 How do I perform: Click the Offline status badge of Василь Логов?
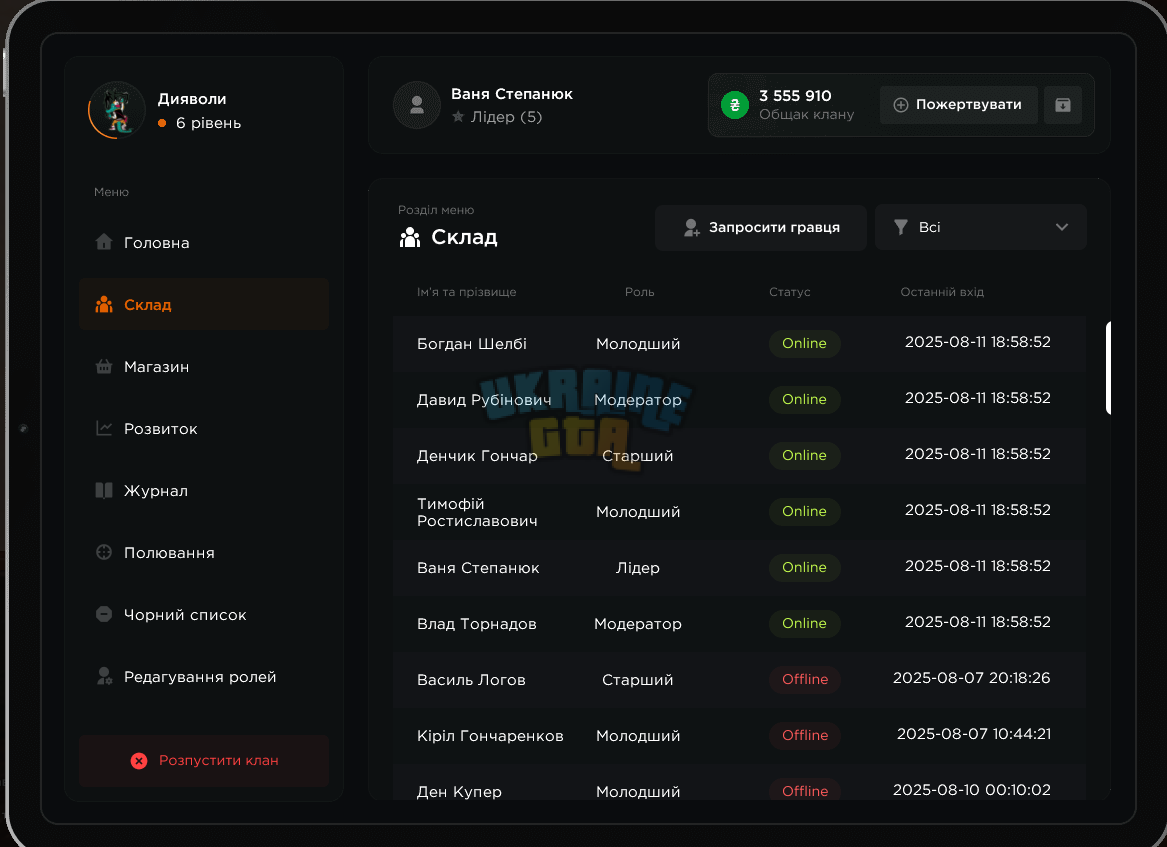point(805,679)
